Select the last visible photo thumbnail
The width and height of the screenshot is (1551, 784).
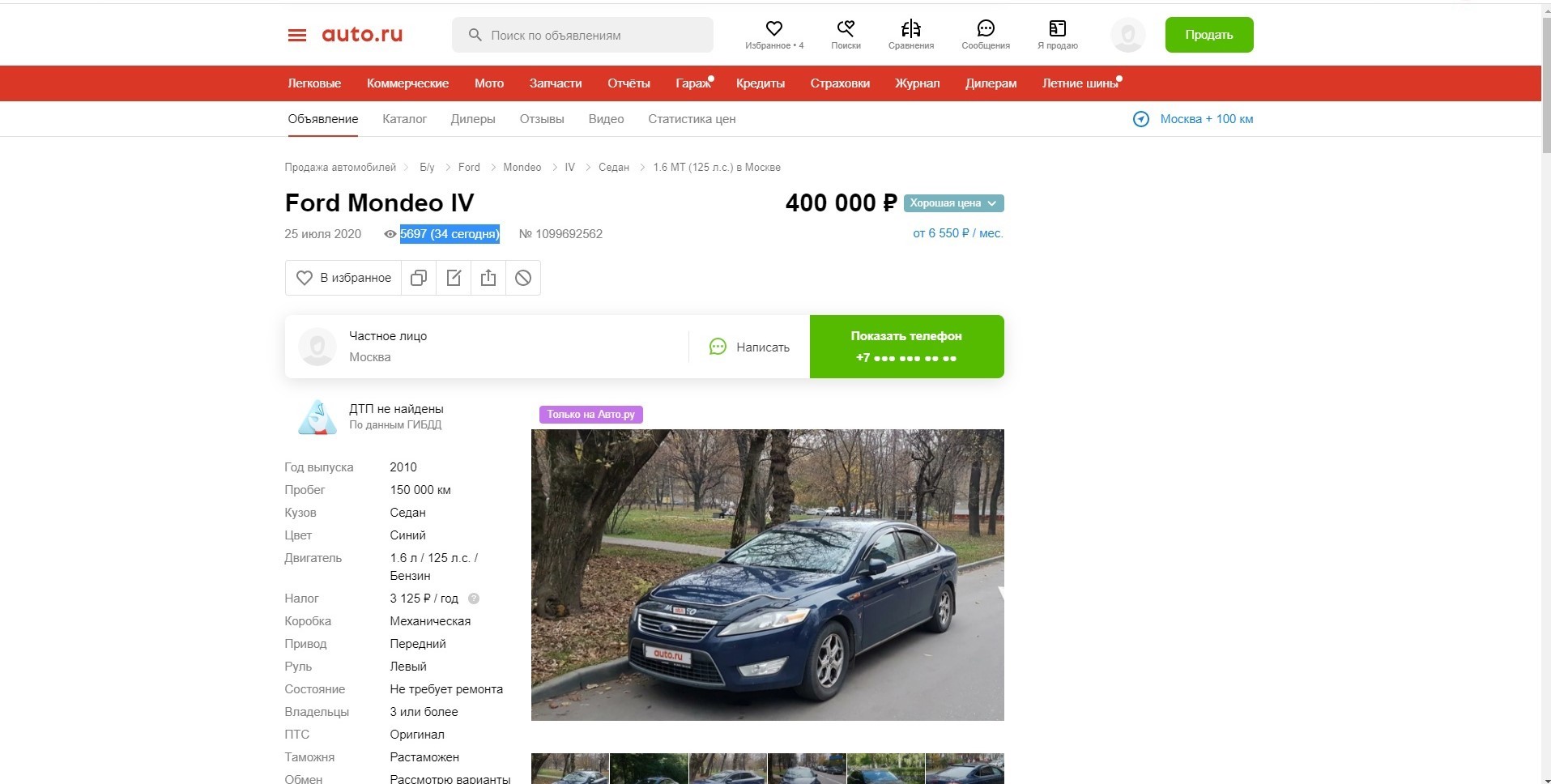[965, 769]
